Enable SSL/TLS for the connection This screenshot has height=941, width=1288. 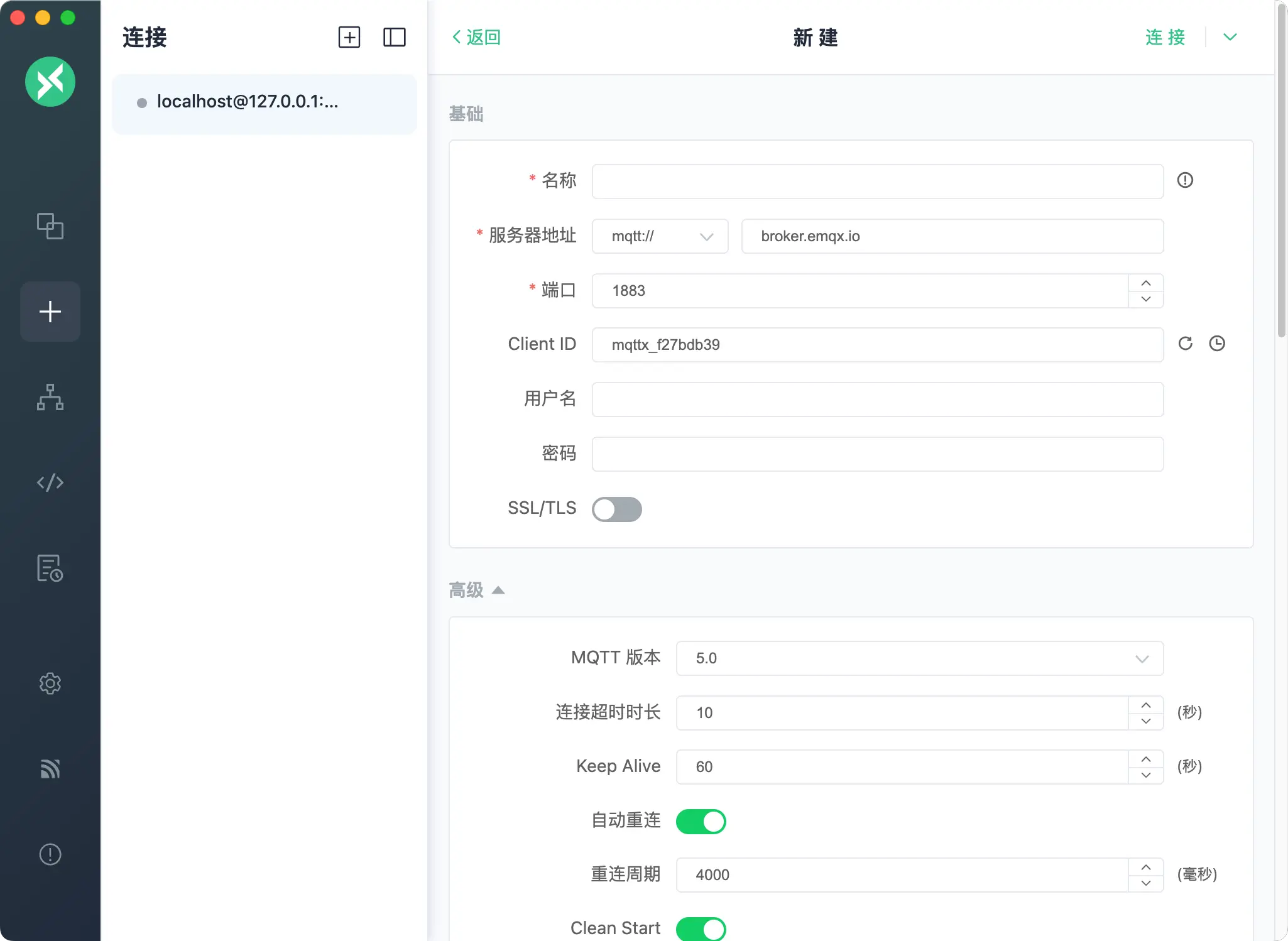pyautogui.click(x=616, y=509)
